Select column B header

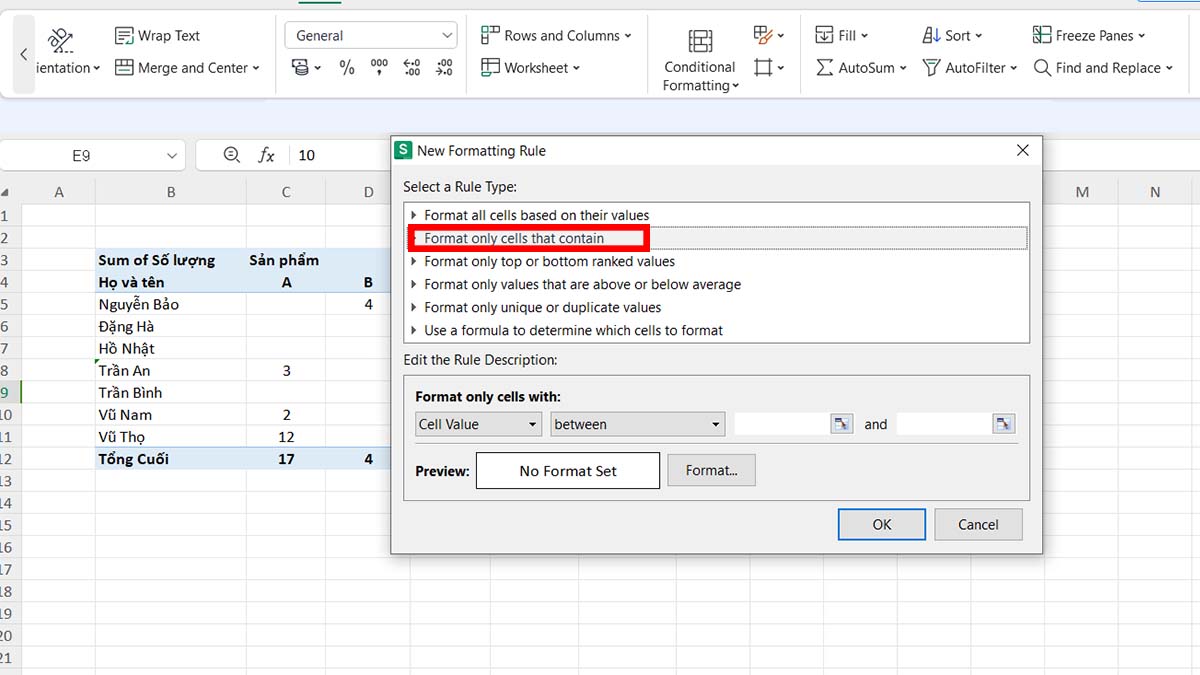[x=171, y=192]
